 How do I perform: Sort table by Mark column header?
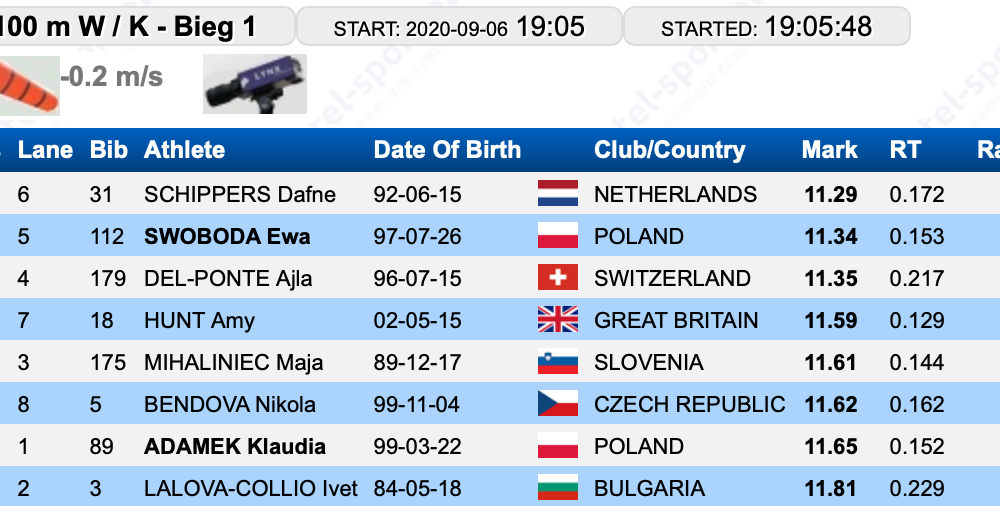(829, 149)
